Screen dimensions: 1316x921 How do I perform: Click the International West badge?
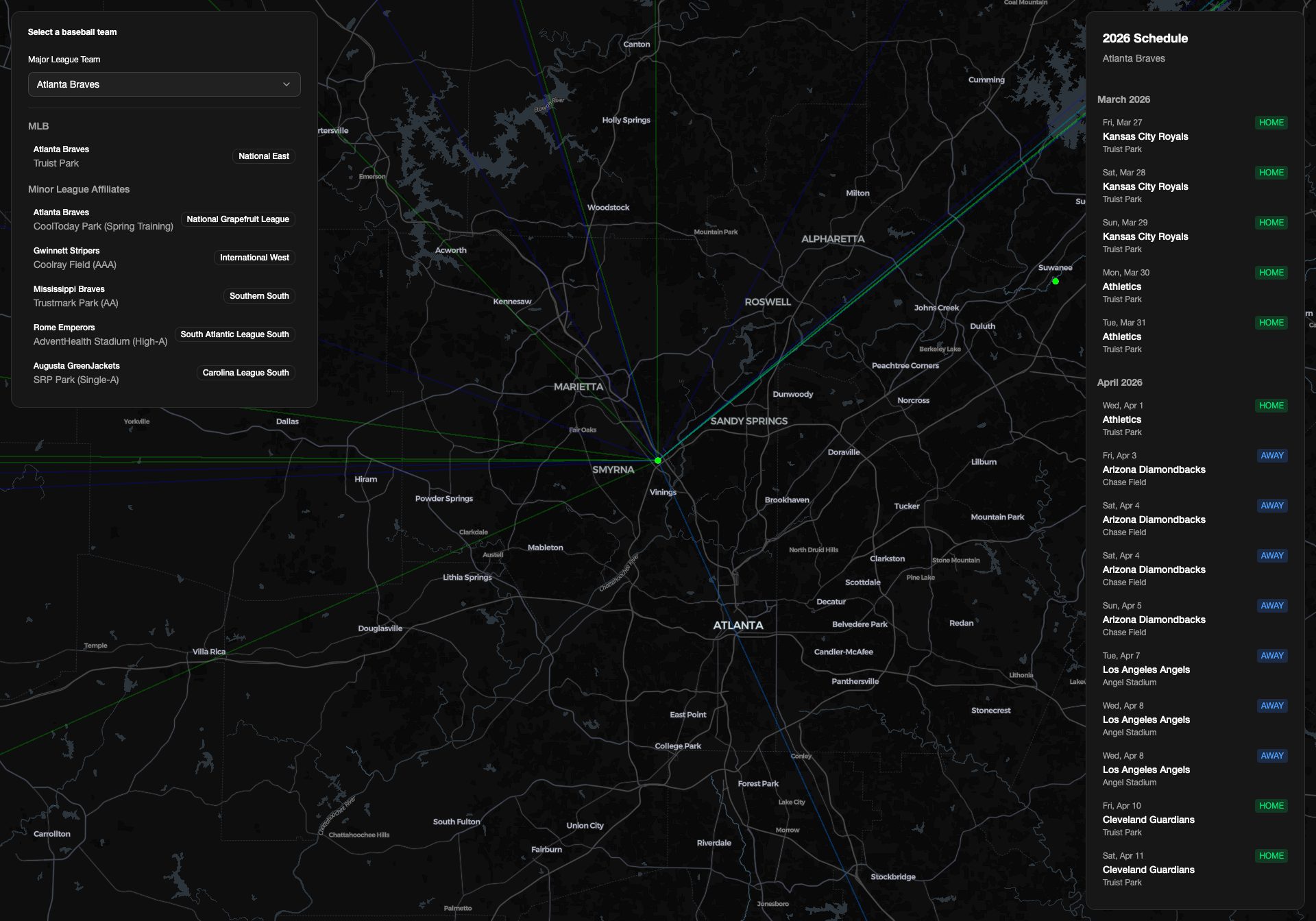click(254, 258)
